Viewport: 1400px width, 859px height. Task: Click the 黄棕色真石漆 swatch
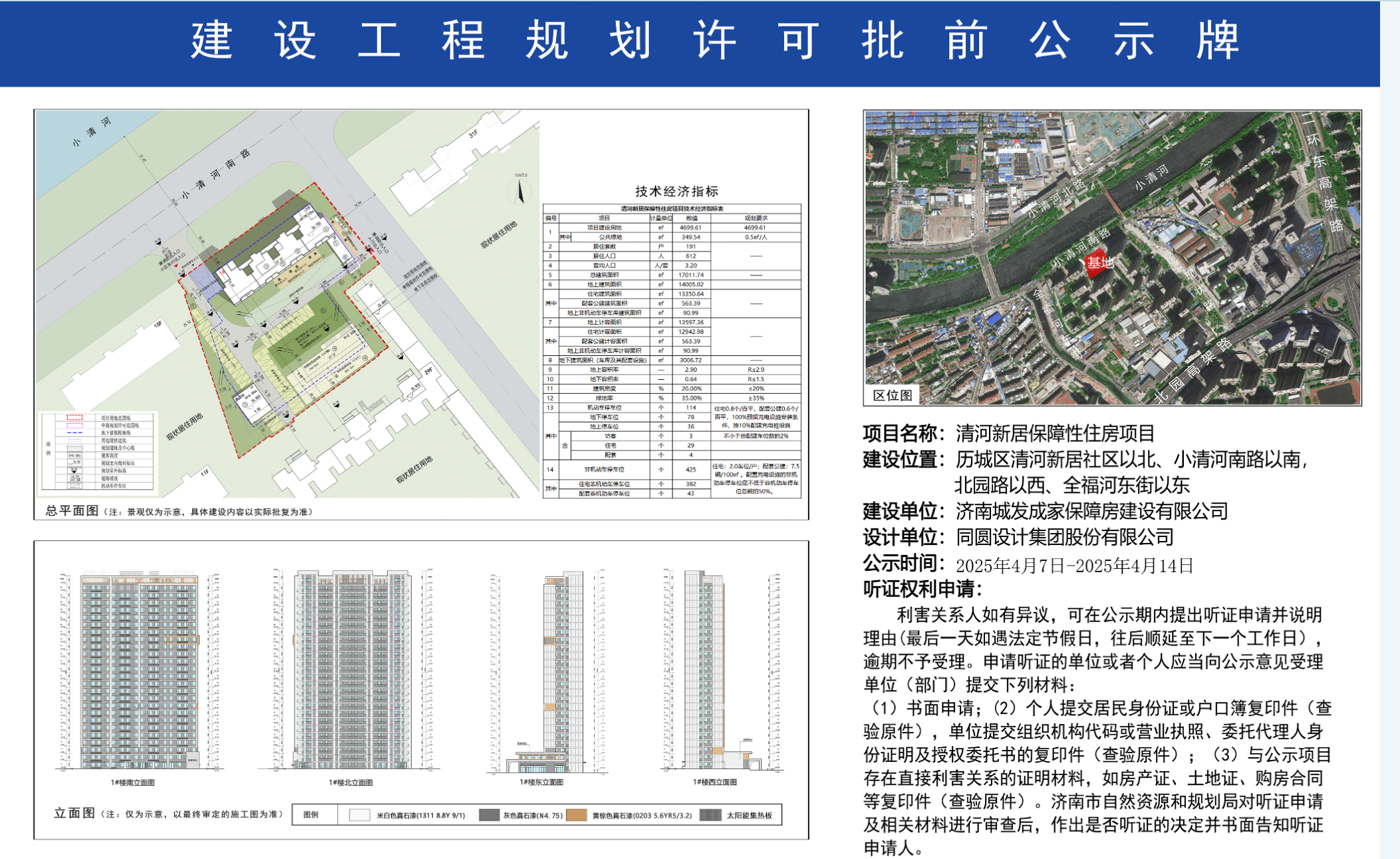click(576, 815)
